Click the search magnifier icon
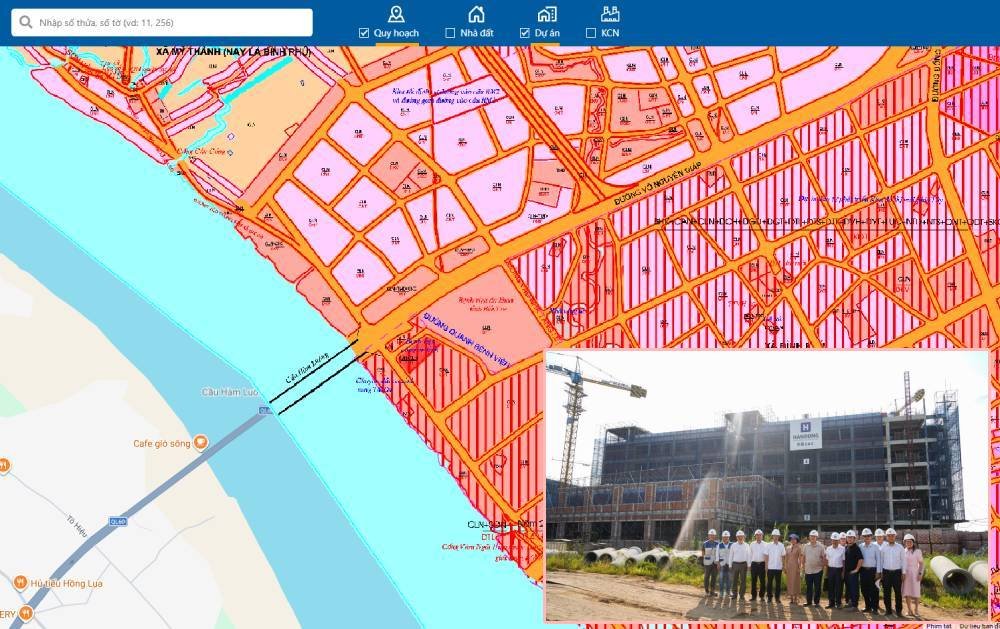1000x629 pixels. (x=25, y=22)
